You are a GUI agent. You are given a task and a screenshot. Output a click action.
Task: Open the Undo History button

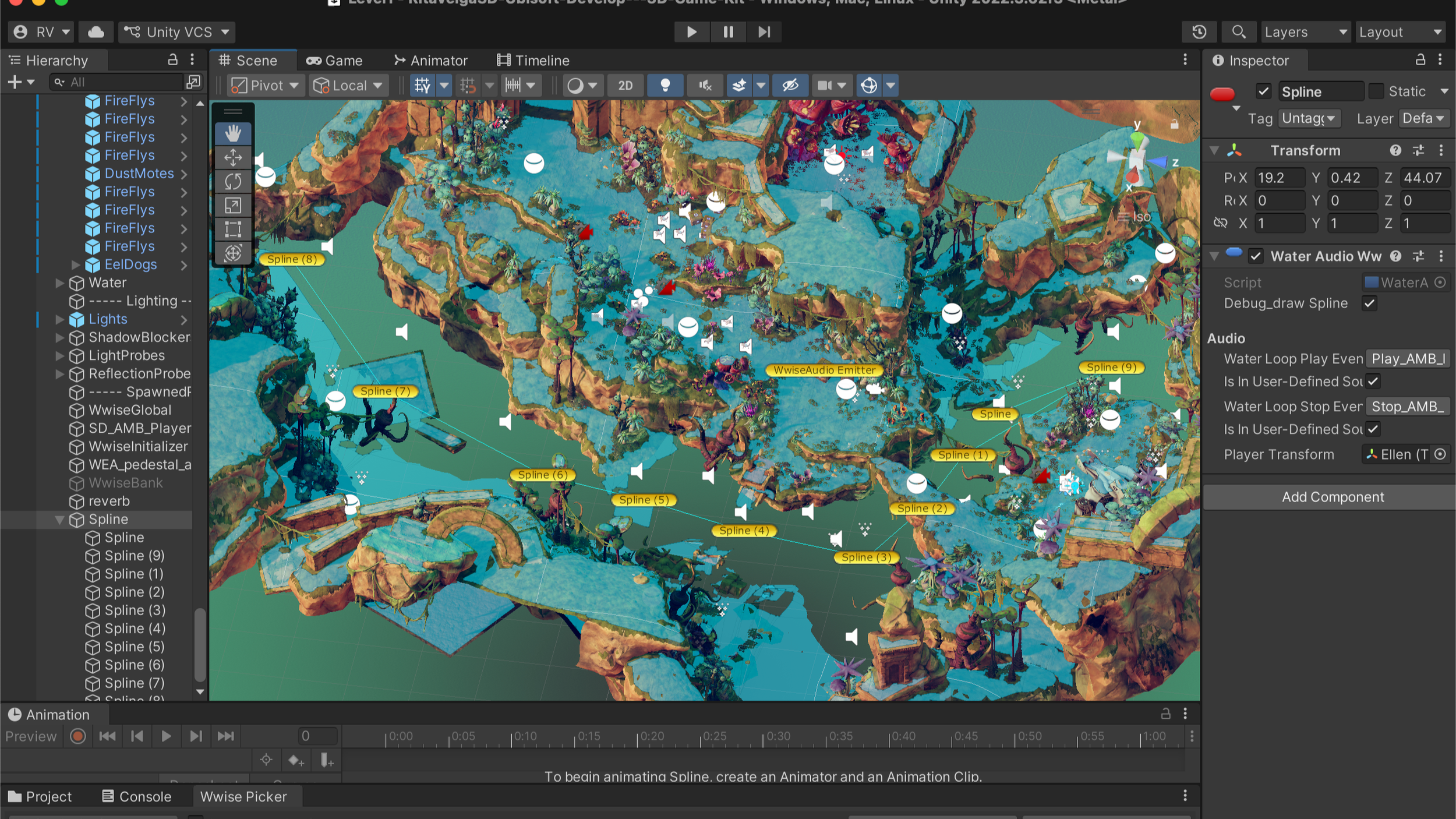point(1199,32)
